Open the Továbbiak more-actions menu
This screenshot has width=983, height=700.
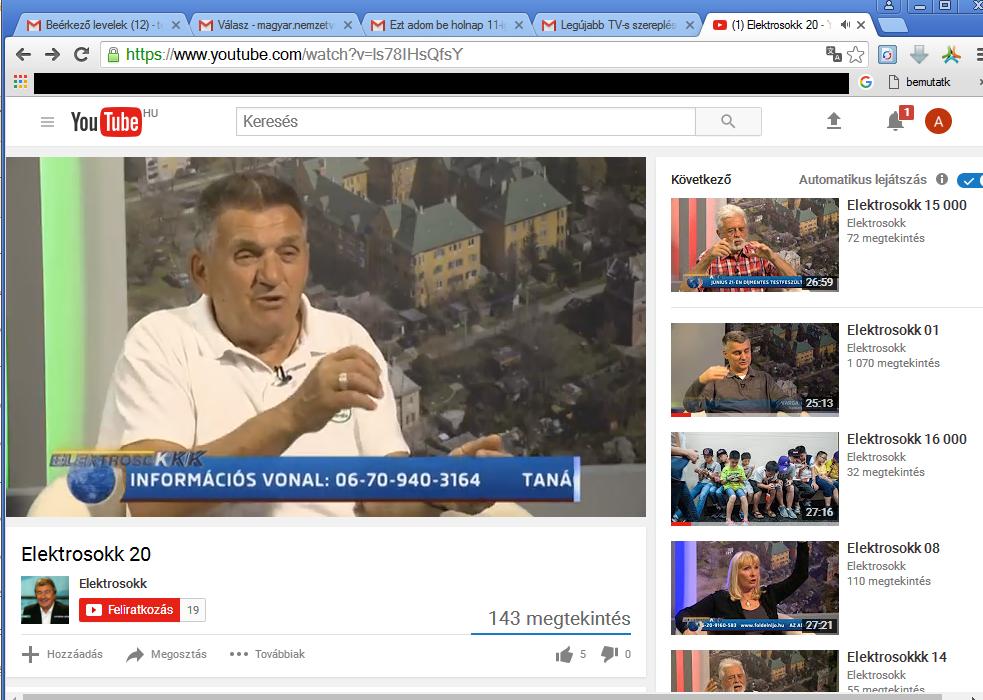(267, 654)
